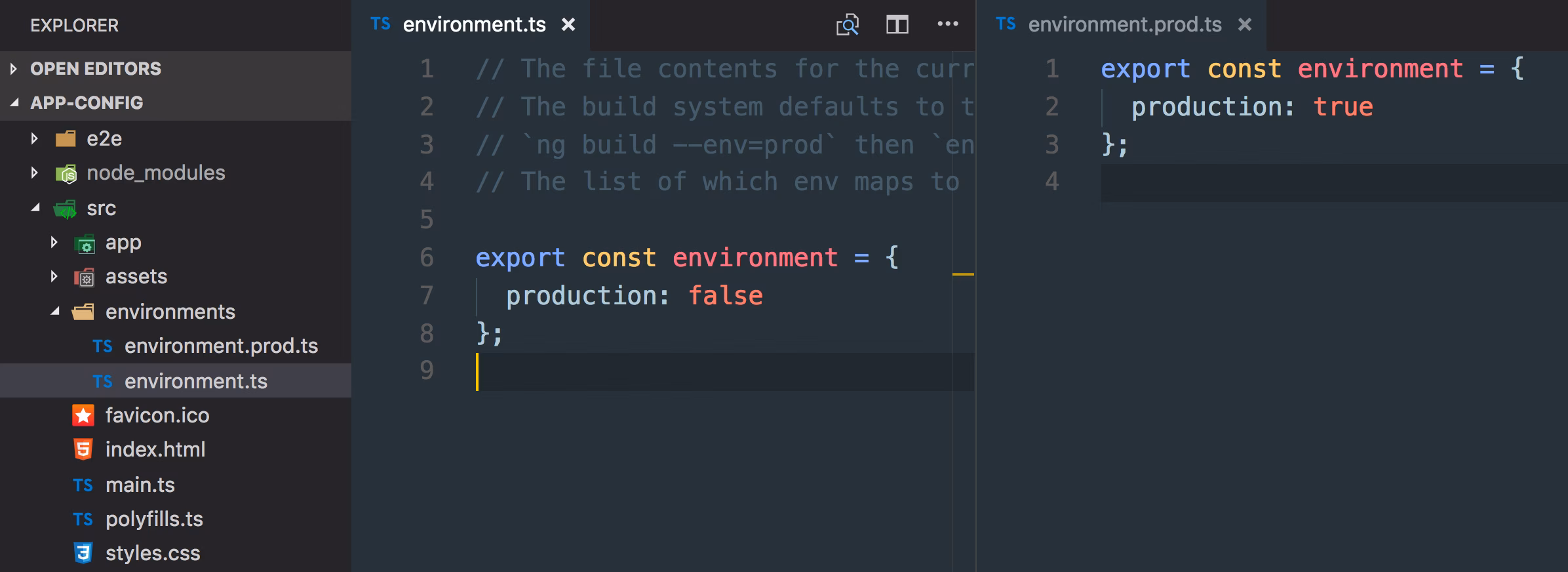The image size is (1568, 572).
Task: Select polyfills.ts in the explorer
Action: click(x=154, y=519)
